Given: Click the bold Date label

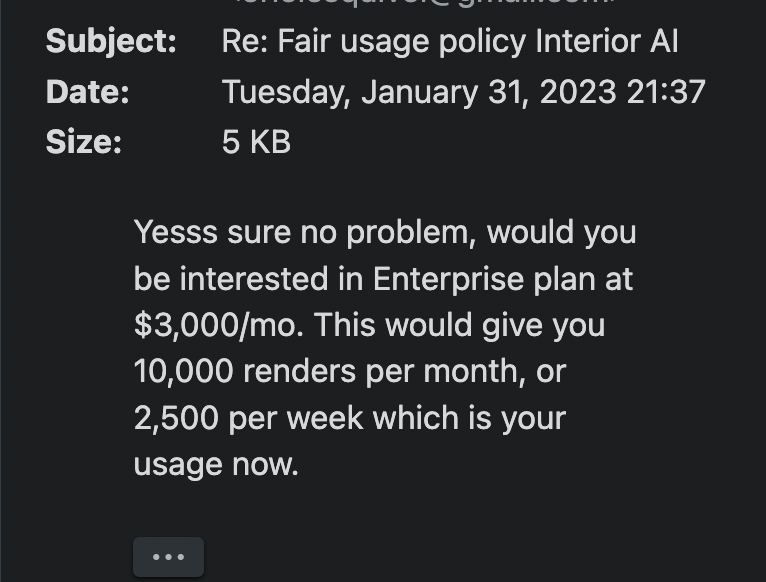Looking at the screenshot, I should pos(88,91).
